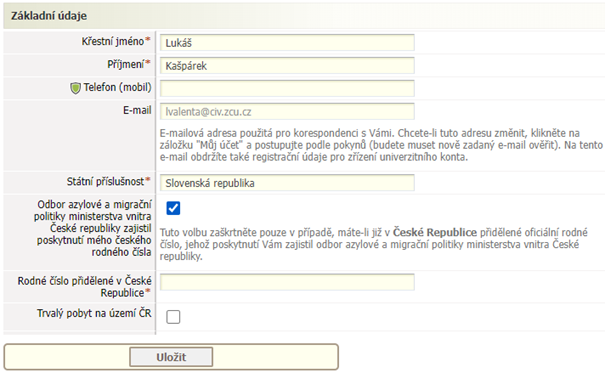605x373 pixels.
Task: Click the e-mail explanation paragraph mentioning Můj účet
Action: pyautogui.click(x=381, y=145)
